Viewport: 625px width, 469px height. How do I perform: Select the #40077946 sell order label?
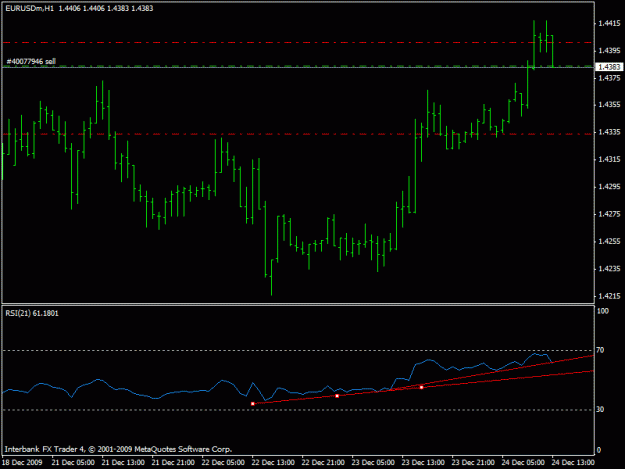click(x=31, y=61)
